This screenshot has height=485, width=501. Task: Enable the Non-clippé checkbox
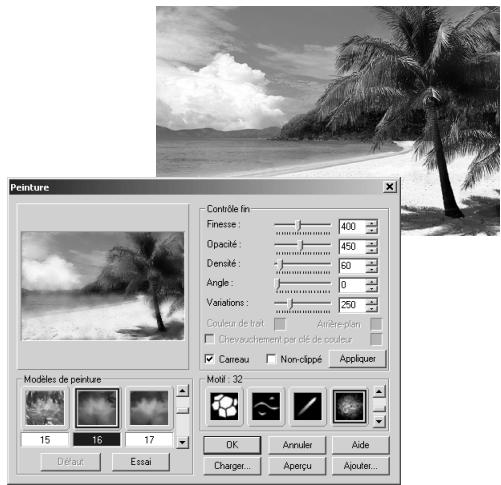pos(271,359)
